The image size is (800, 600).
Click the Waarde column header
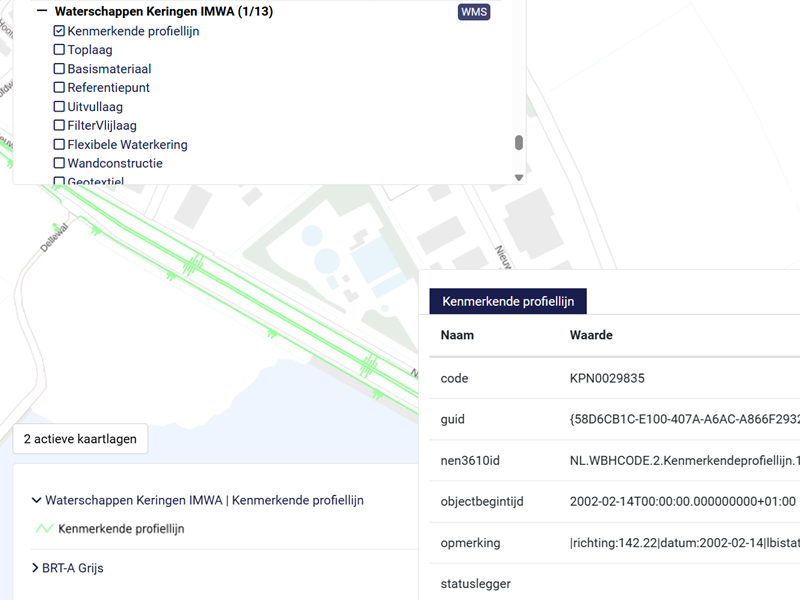pyautogui.click(x=591, y=335)
